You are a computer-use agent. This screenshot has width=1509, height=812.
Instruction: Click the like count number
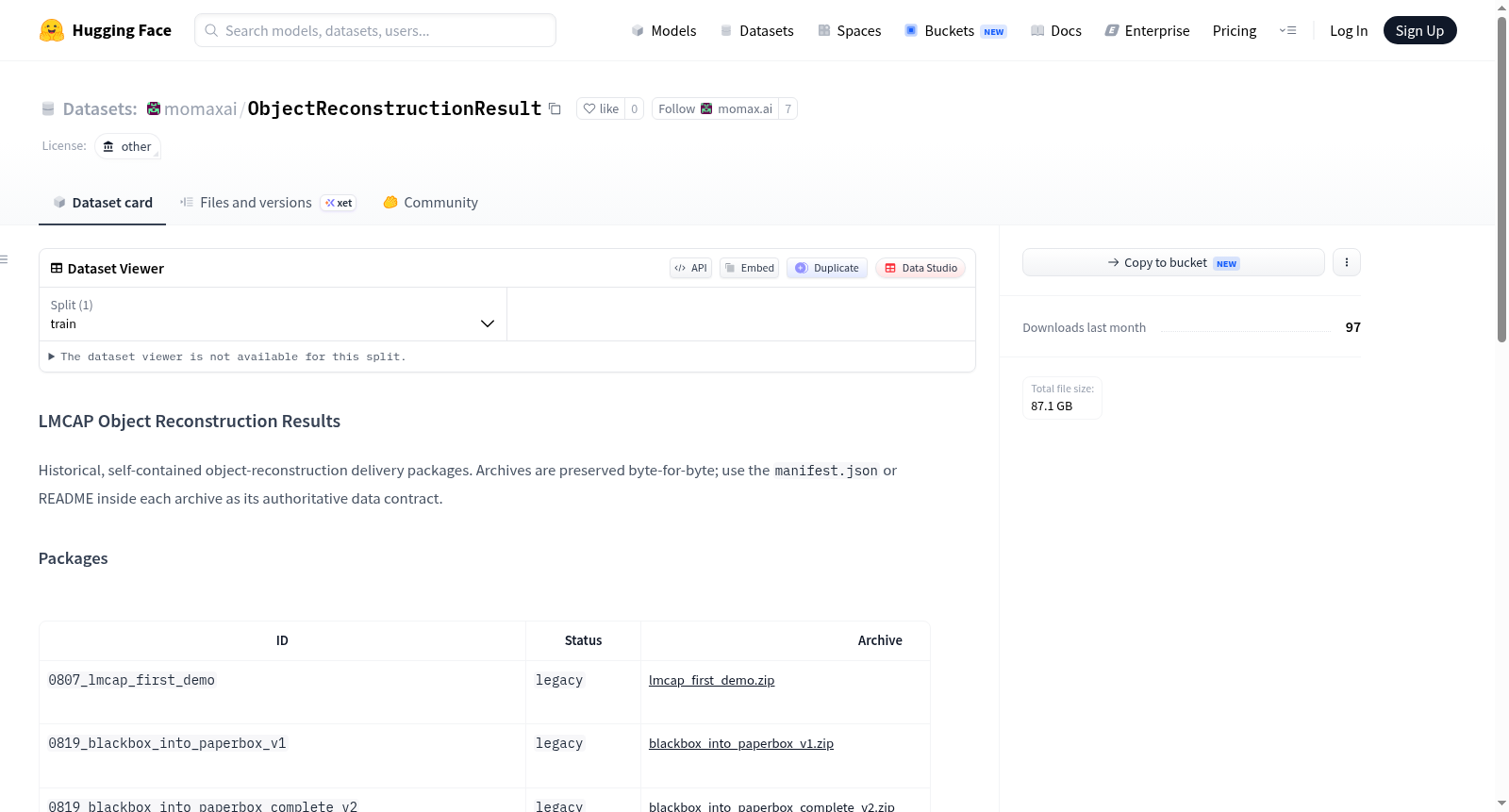[x=635, y=108]
